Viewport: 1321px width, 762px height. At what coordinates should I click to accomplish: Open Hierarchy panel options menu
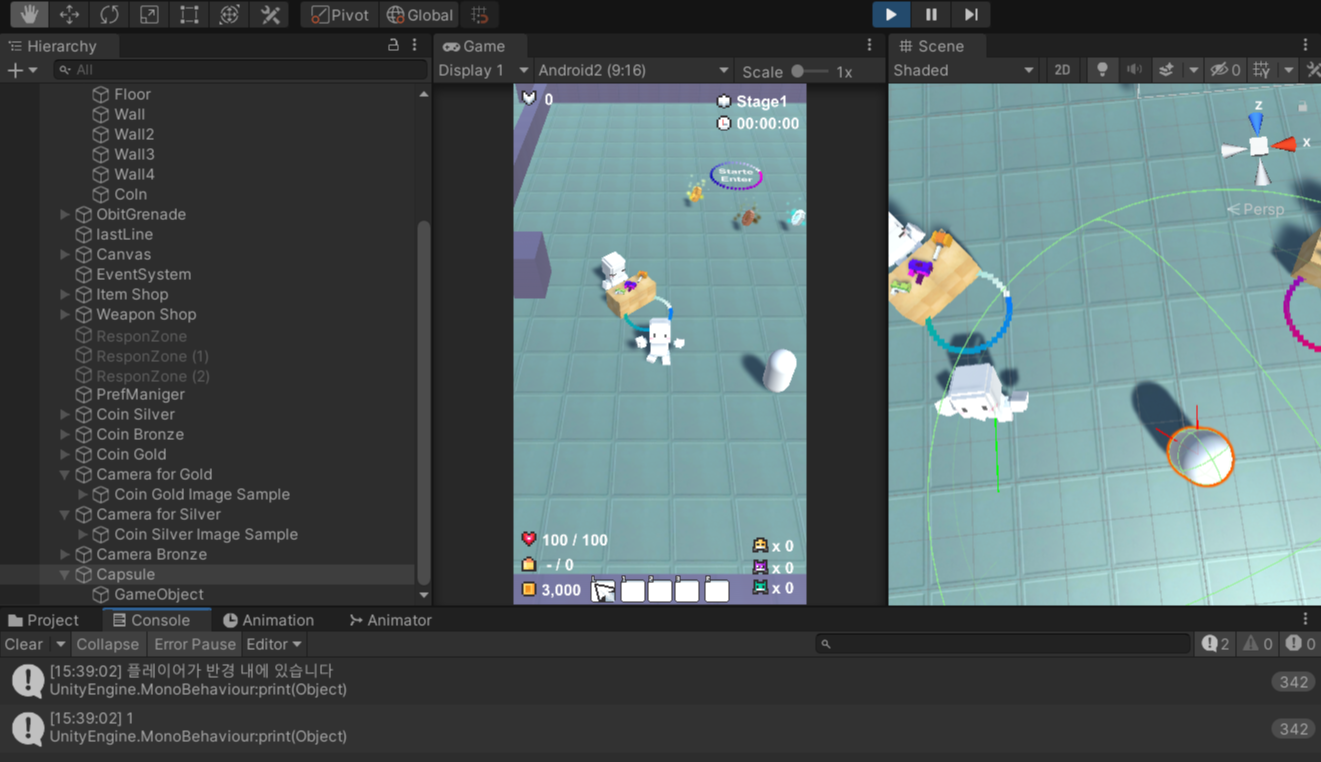[x=415, y=46]
